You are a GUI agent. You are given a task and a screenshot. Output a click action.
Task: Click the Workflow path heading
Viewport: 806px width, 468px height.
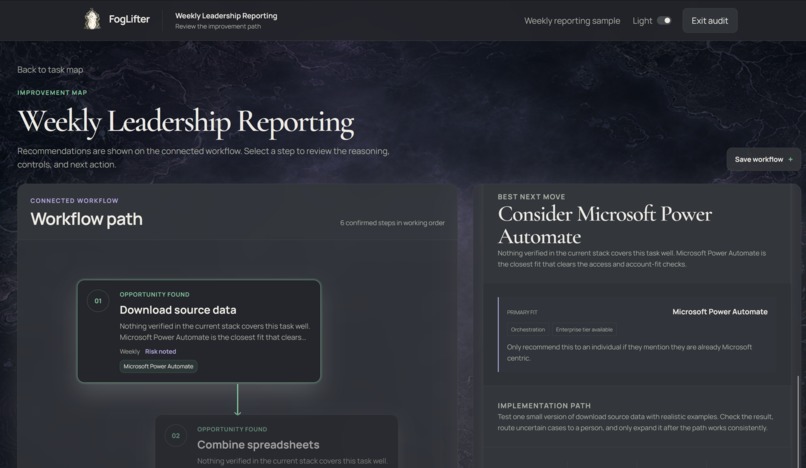click(x=86, y=219)
